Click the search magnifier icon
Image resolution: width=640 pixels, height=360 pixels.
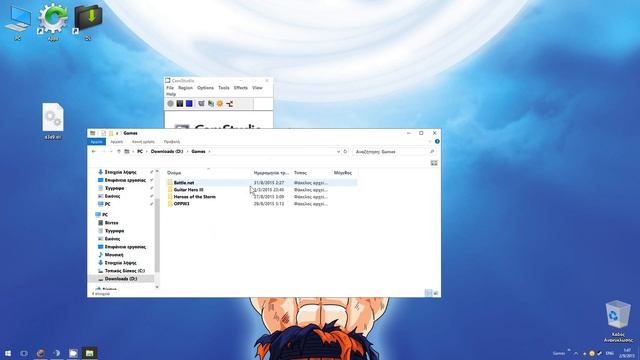(432, 152)
